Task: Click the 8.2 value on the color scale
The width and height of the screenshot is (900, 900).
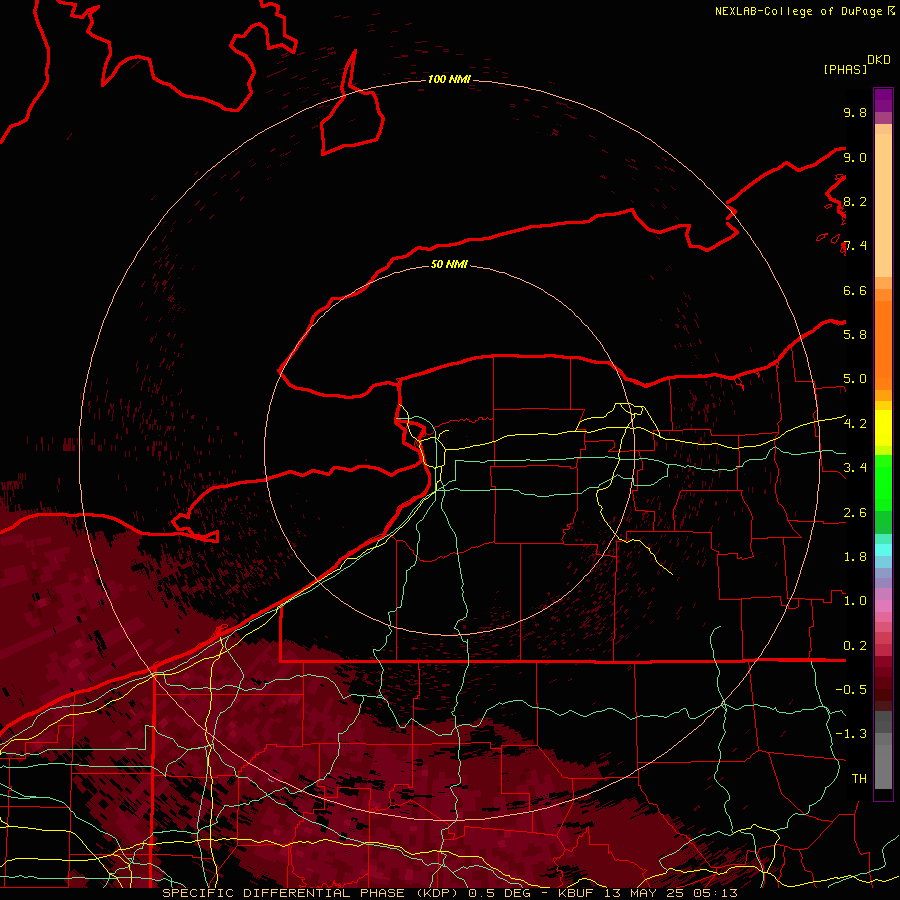Action: point(855,201)
